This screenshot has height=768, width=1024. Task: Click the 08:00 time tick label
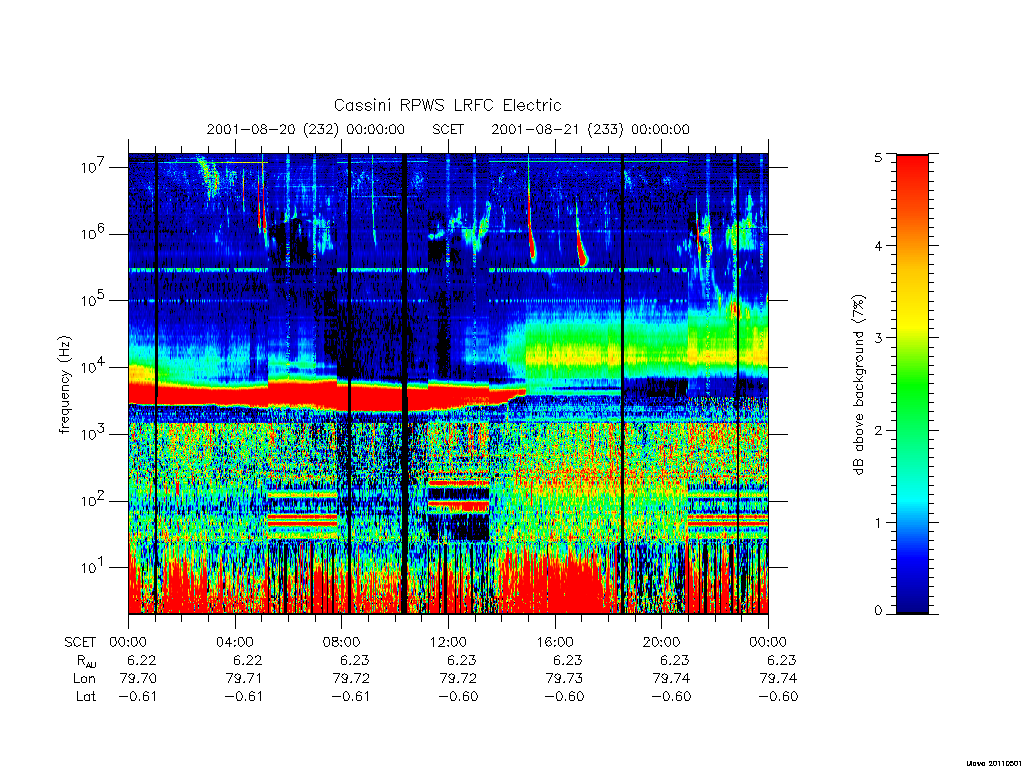tap(341, 643)
